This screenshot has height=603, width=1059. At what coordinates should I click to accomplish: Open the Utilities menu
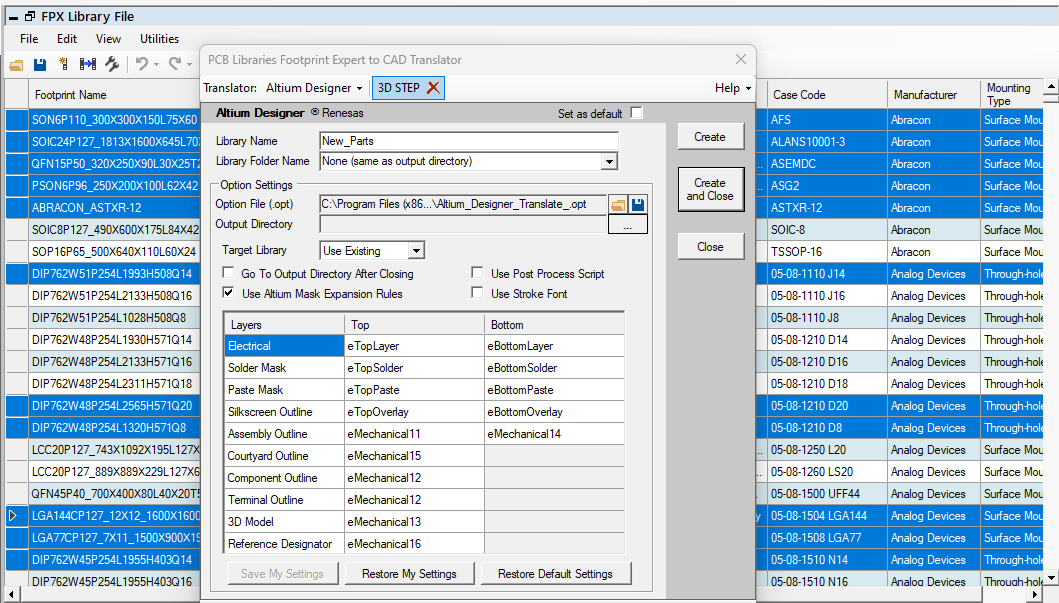click(x=159, y=39)
